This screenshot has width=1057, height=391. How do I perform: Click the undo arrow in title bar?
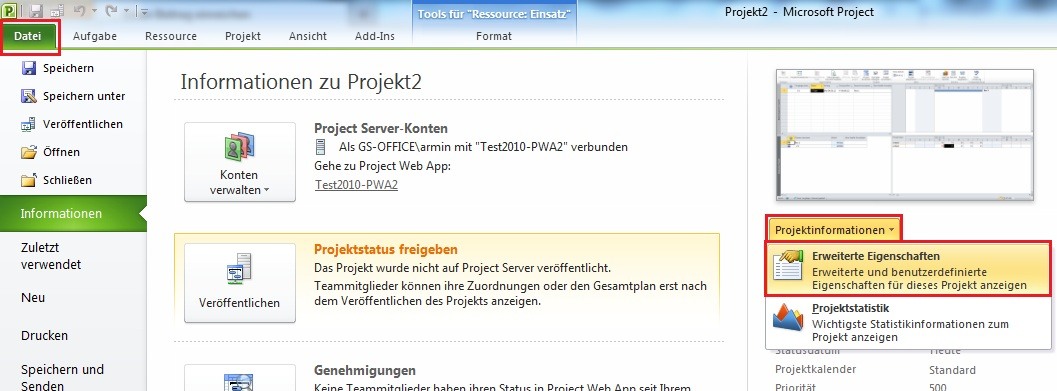pos(79,10)
